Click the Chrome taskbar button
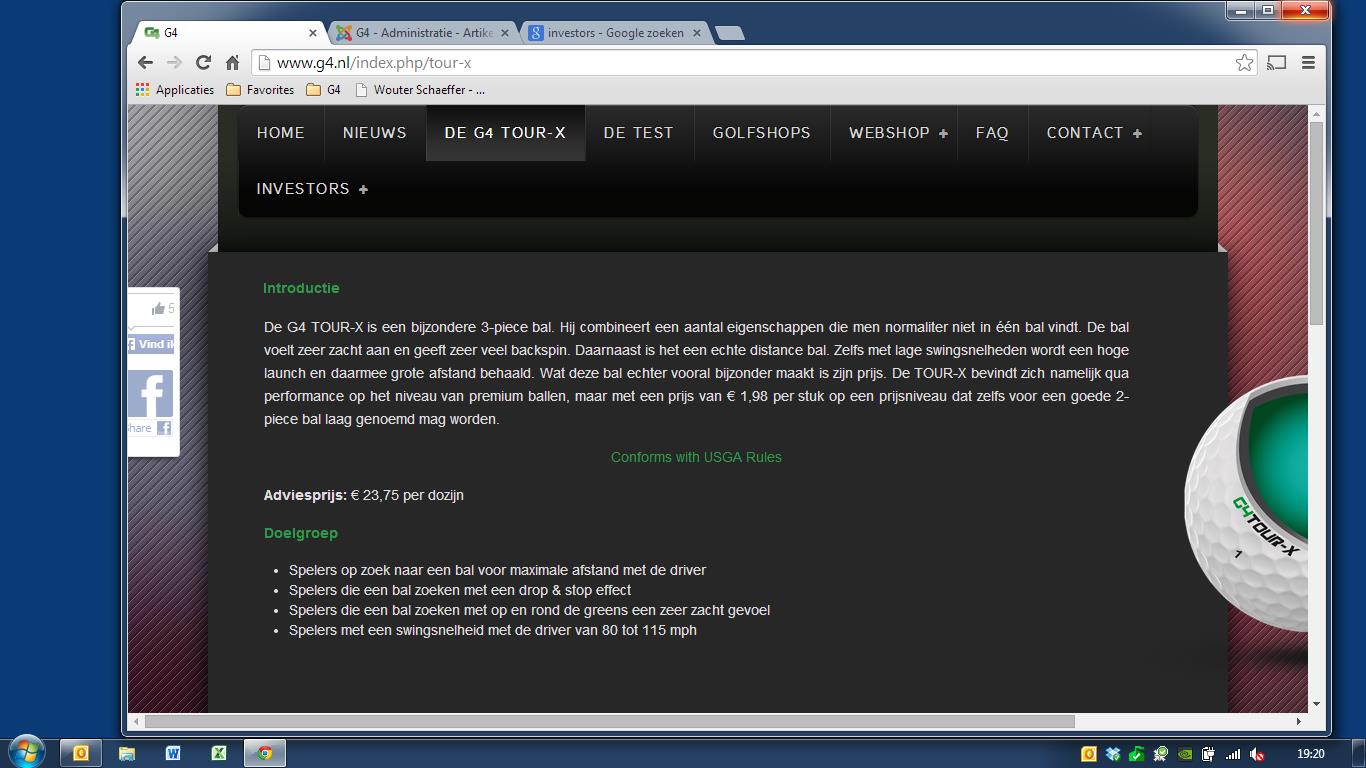The width and height of the screenshot is (1366, 768). click(x=265, y=753)
